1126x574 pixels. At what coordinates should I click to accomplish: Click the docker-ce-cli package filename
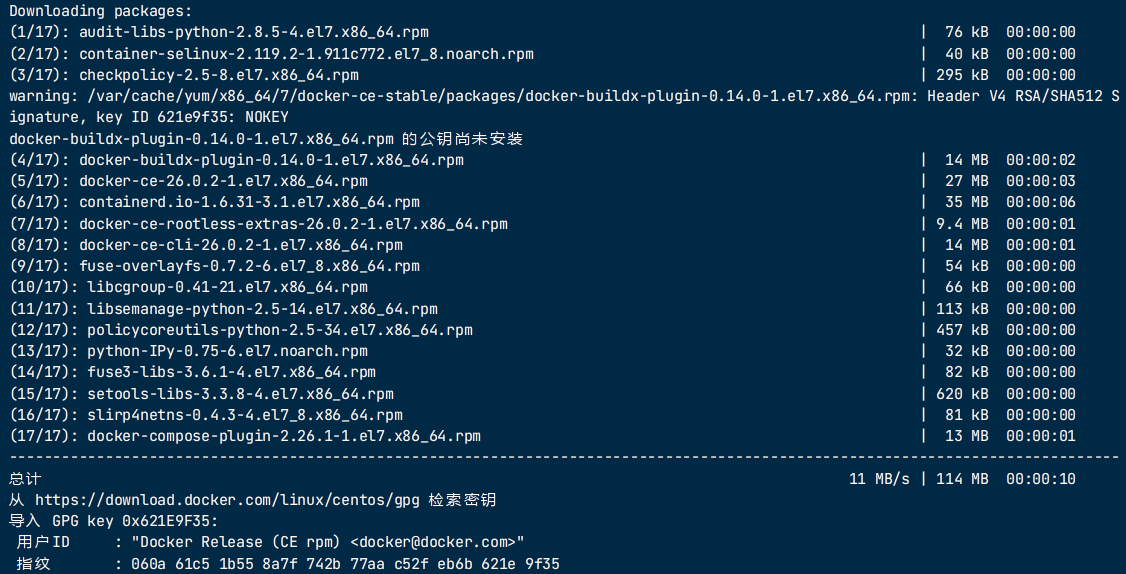coord(240,245)
